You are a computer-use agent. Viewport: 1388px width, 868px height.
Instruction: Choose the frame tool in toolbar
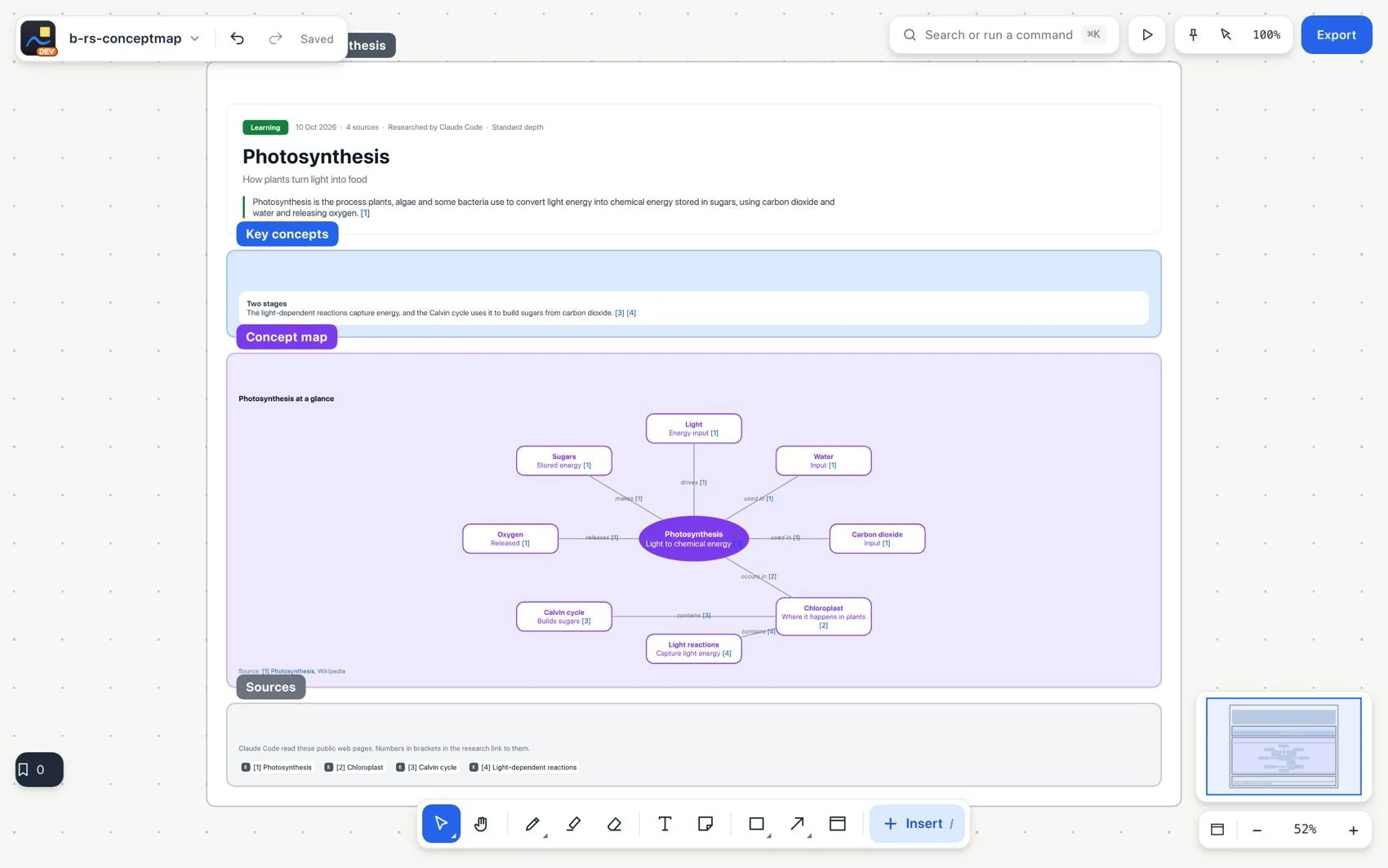click(x=838, y=823)
